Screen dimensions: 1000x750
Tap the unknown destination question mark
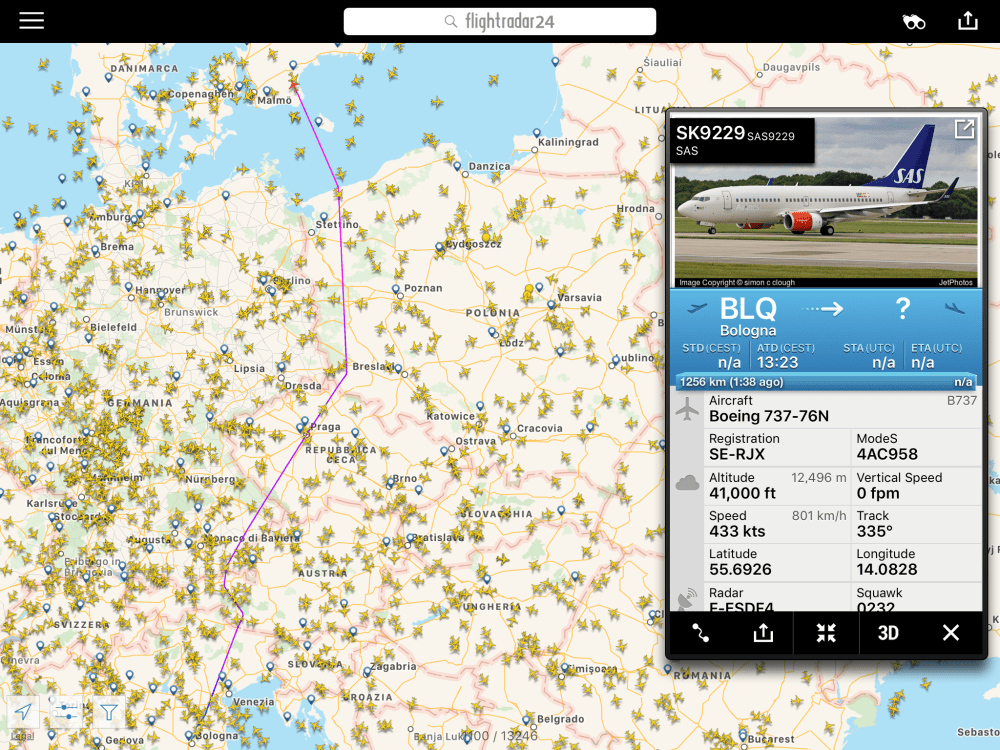click(902, 309)
